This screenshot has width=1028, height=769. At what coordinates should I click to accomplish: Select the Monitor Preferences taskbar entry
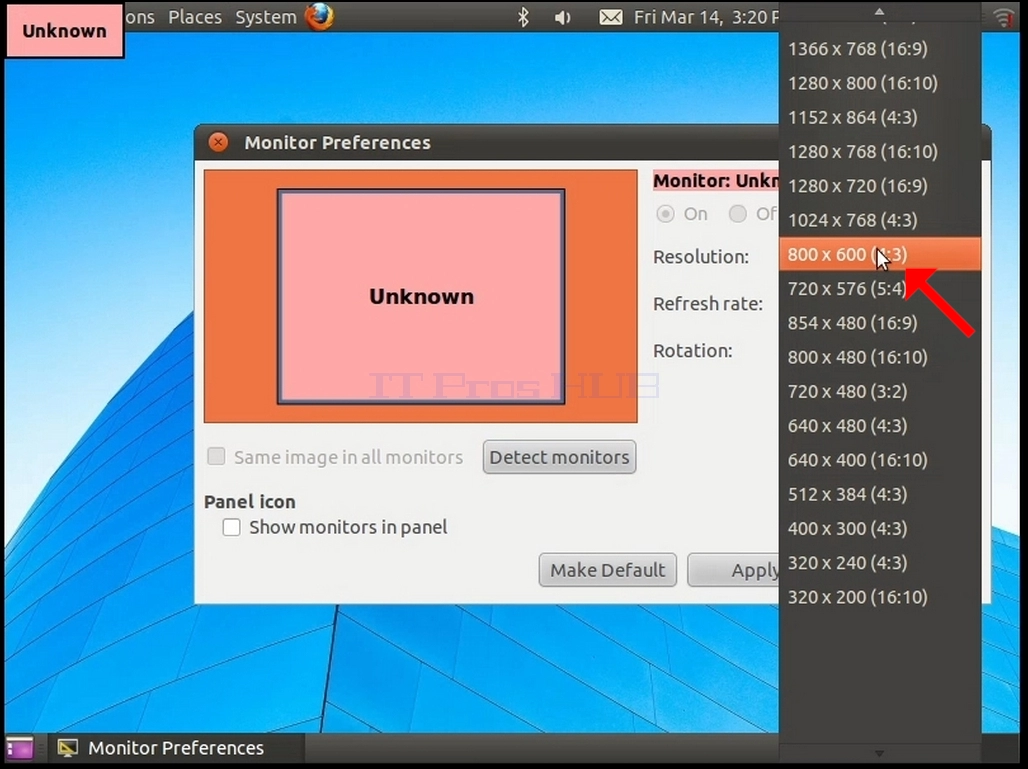(x=175, y=748)
